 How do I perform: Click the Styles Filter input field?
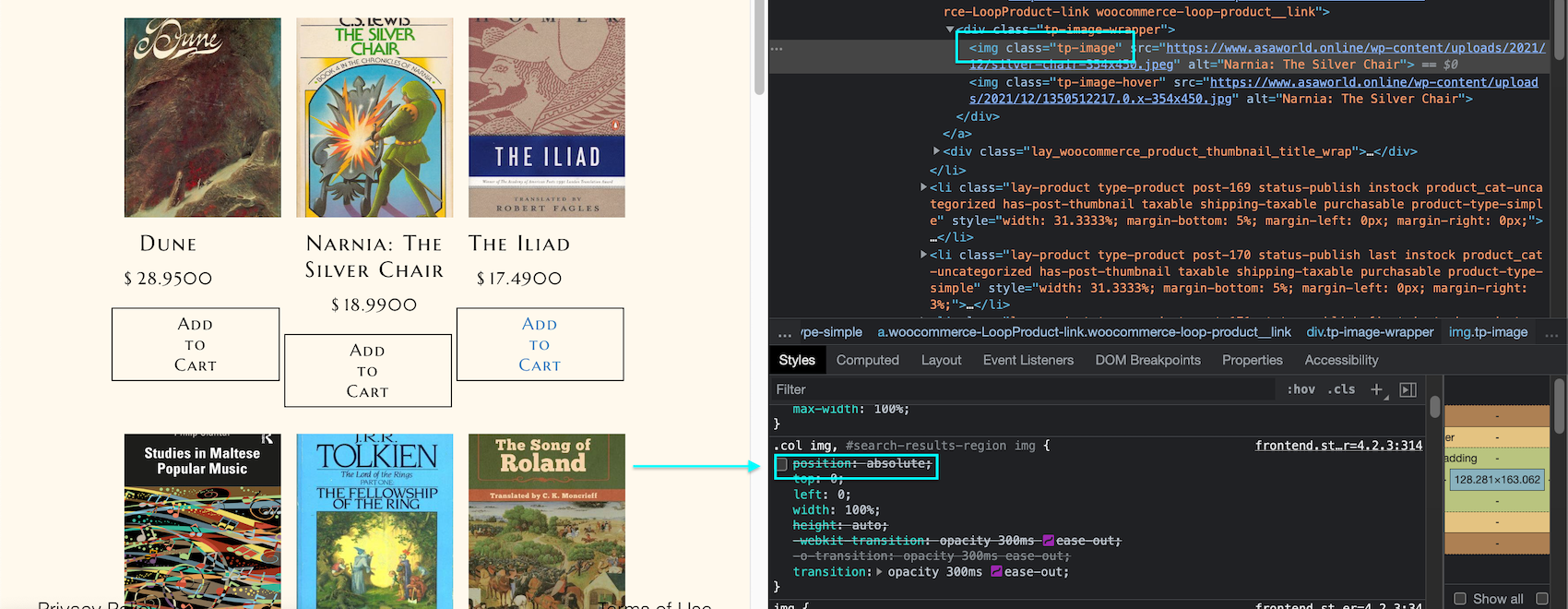pyautogui.click(x=1015, y=389)
